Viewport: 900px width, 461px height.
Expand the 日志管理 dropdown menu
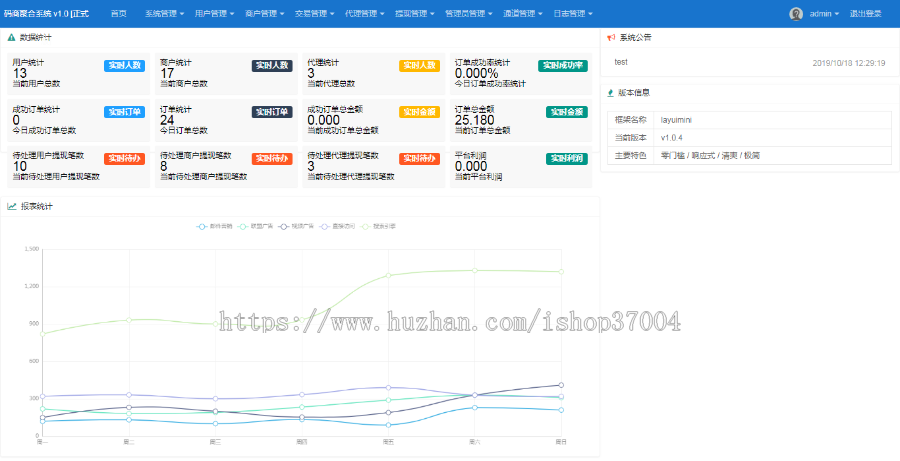coord(573,14)
